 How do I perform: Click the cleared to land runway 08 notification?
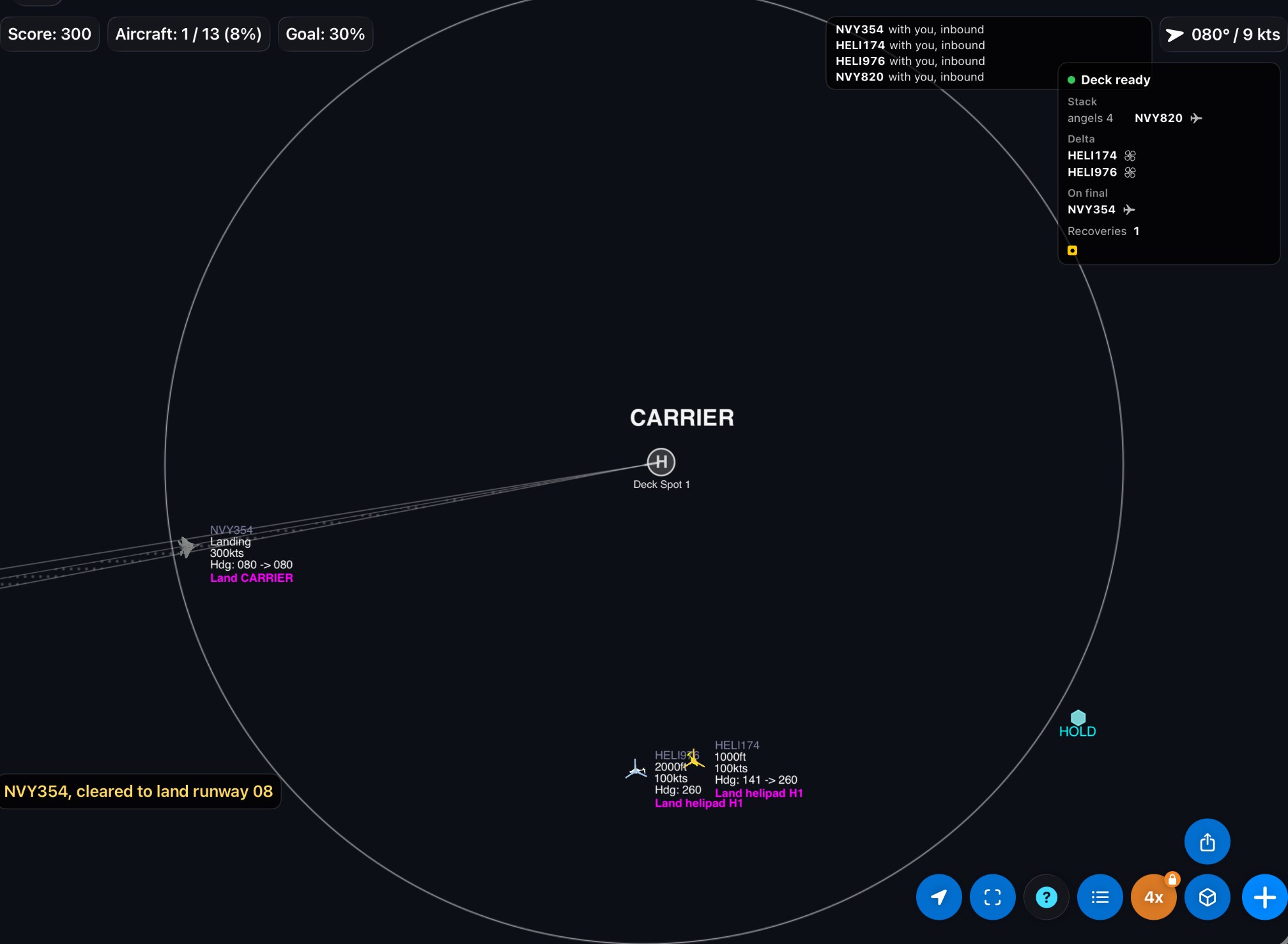click(x=139, y=791)
